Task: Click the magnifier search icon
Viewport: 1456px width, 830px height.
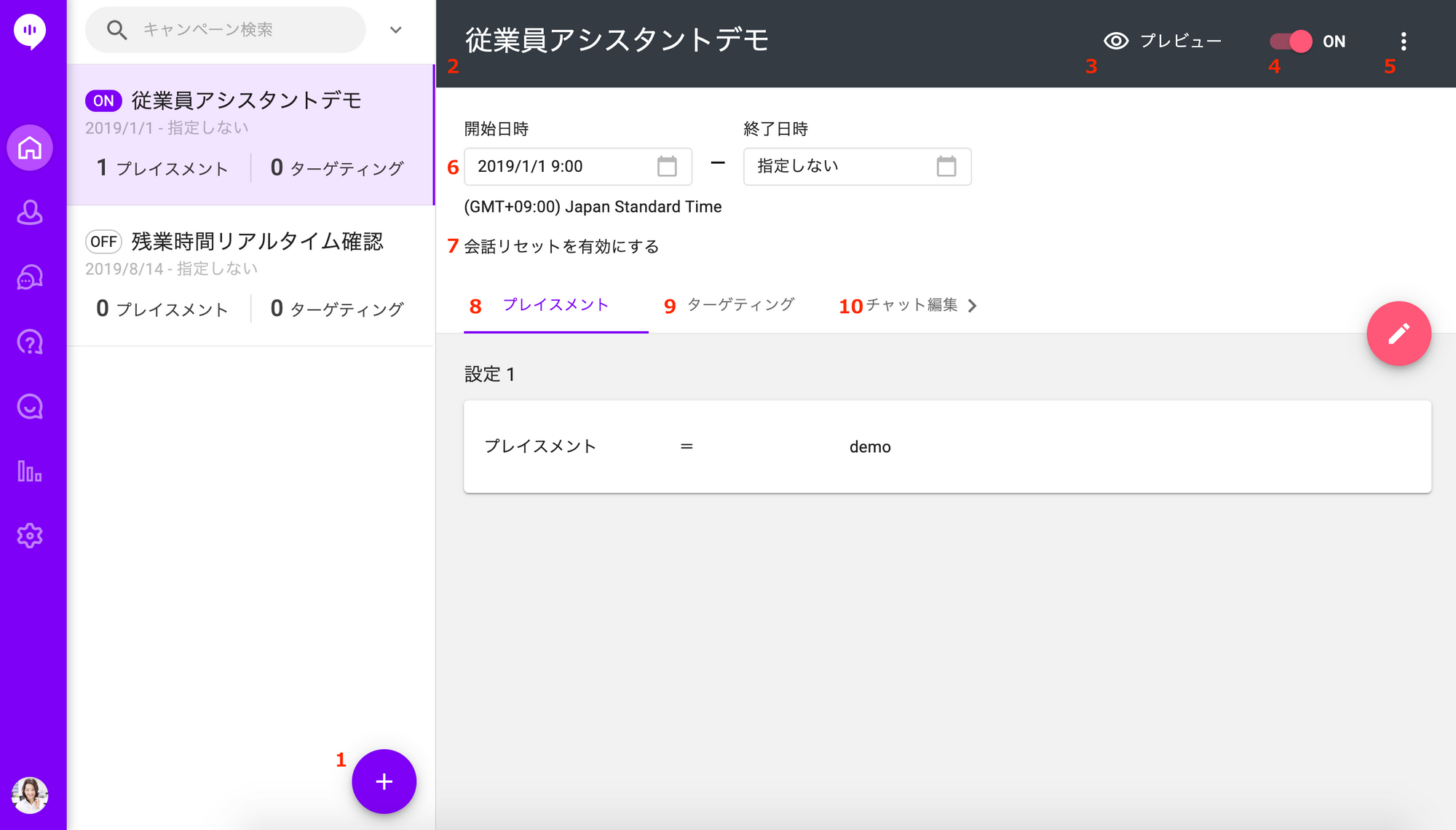Action: 116,30
